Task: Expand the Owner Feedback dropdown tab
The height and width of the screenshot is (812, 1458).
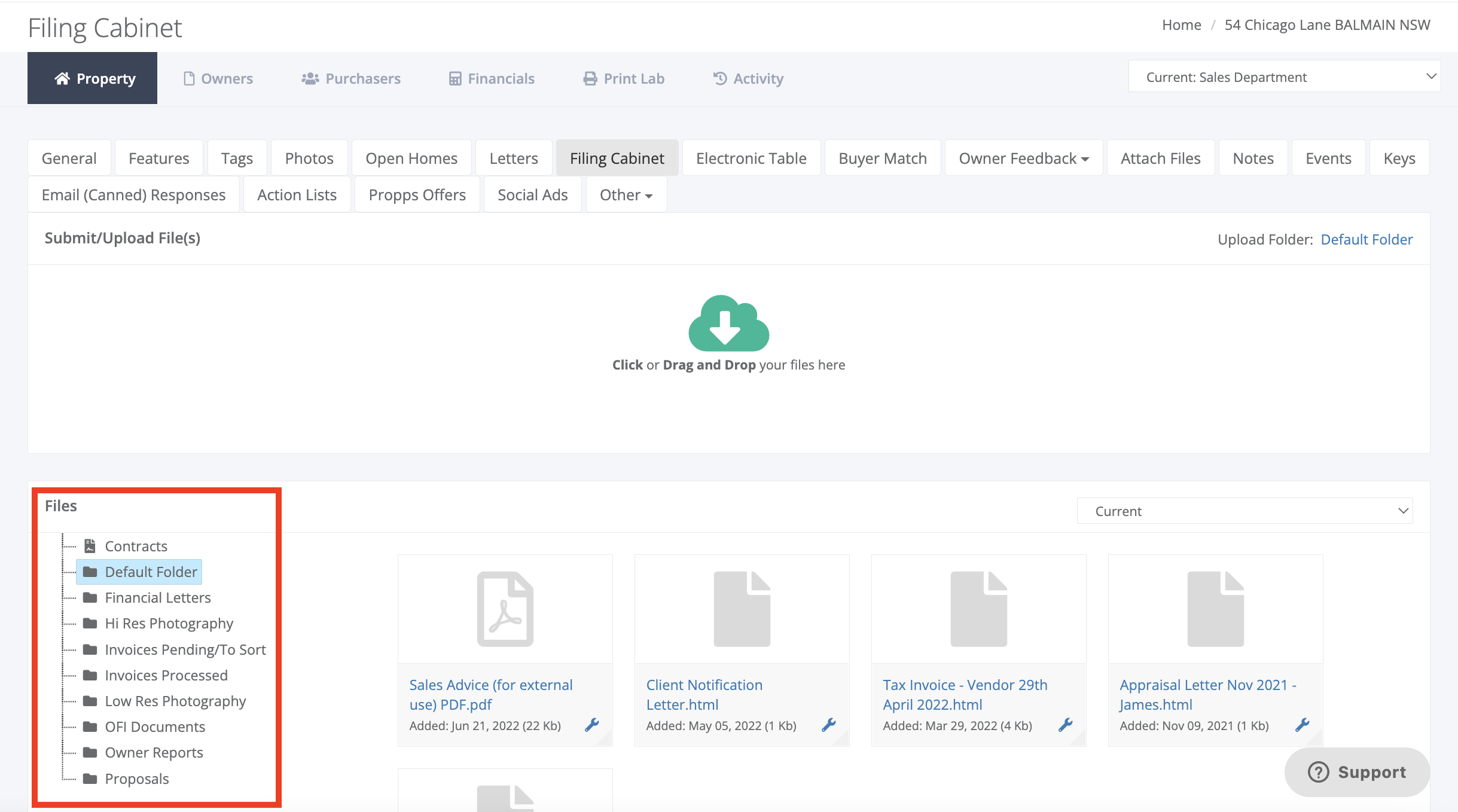Action: (x=1023, y=158)
